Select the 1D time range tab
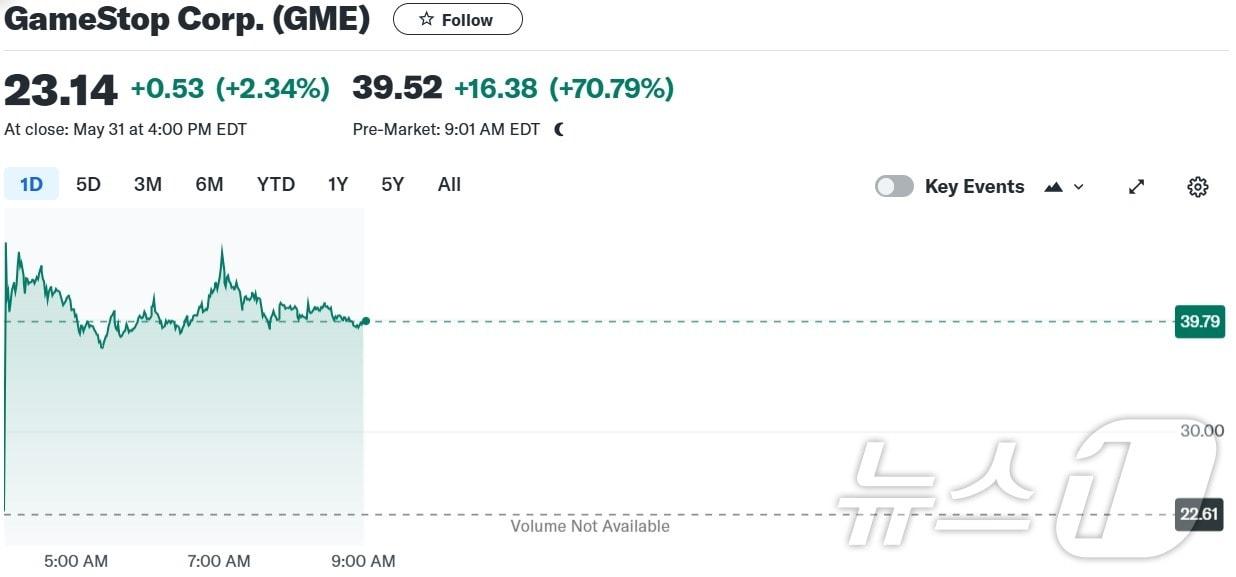The width and height of the screenshot is (1236, 577). pyautogui.click(x=31, y=184)
